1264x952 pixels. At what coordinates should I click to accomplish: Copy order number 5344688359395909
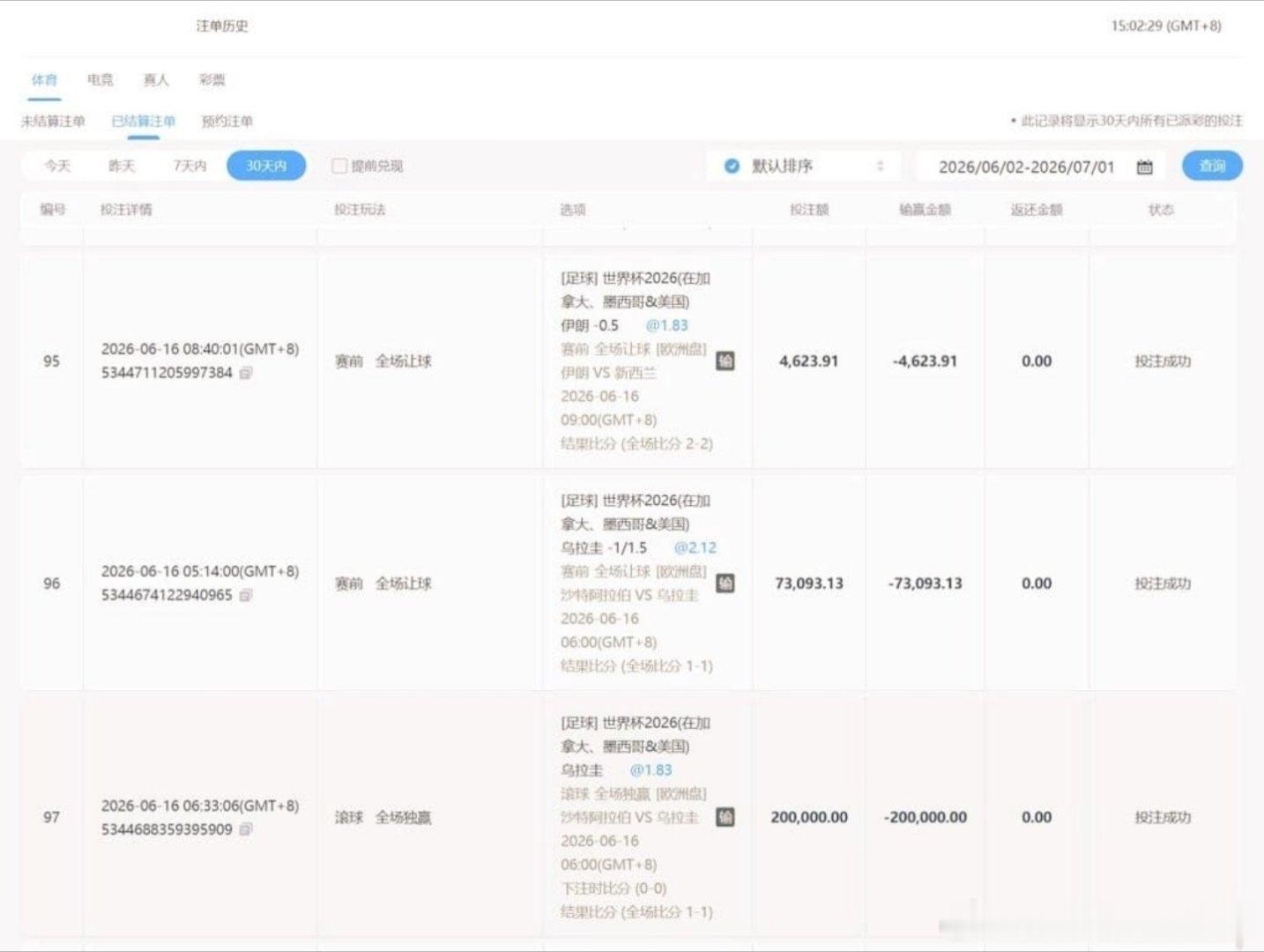(x=246, y=829)
